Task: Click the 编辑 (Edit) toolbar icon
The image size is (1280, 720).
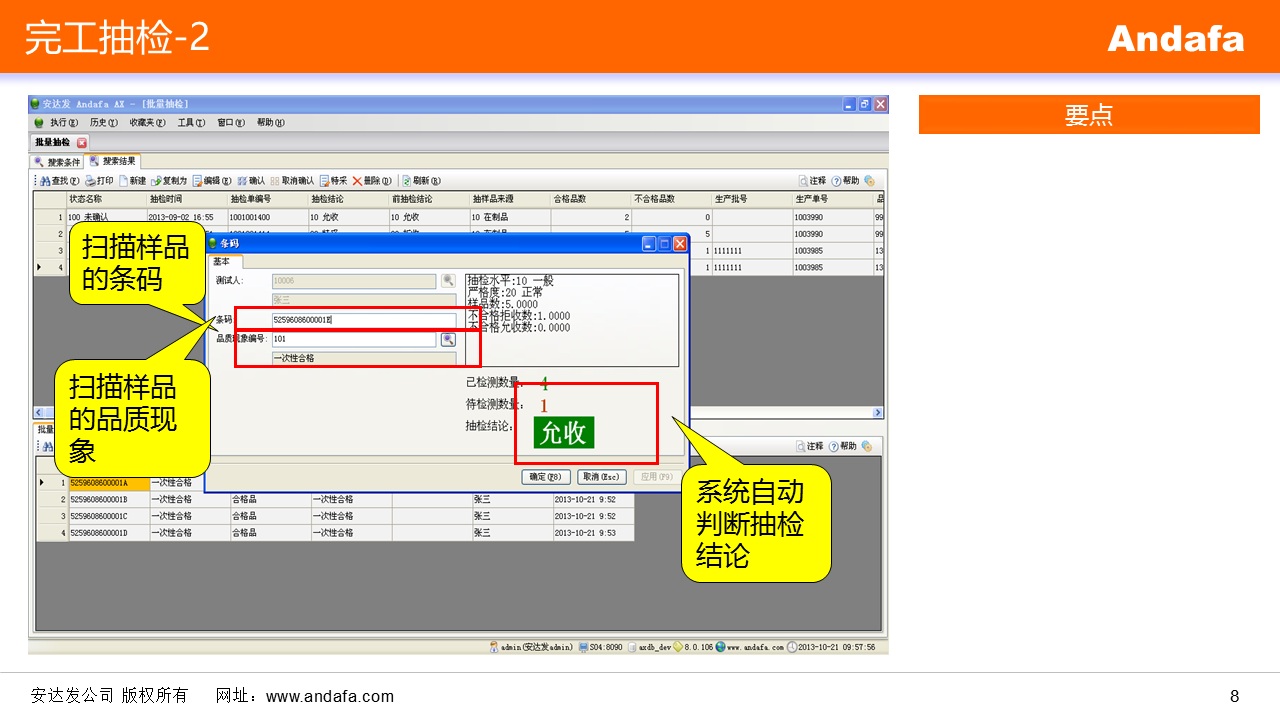Action: pyautogui.click(x=198, y=181)
